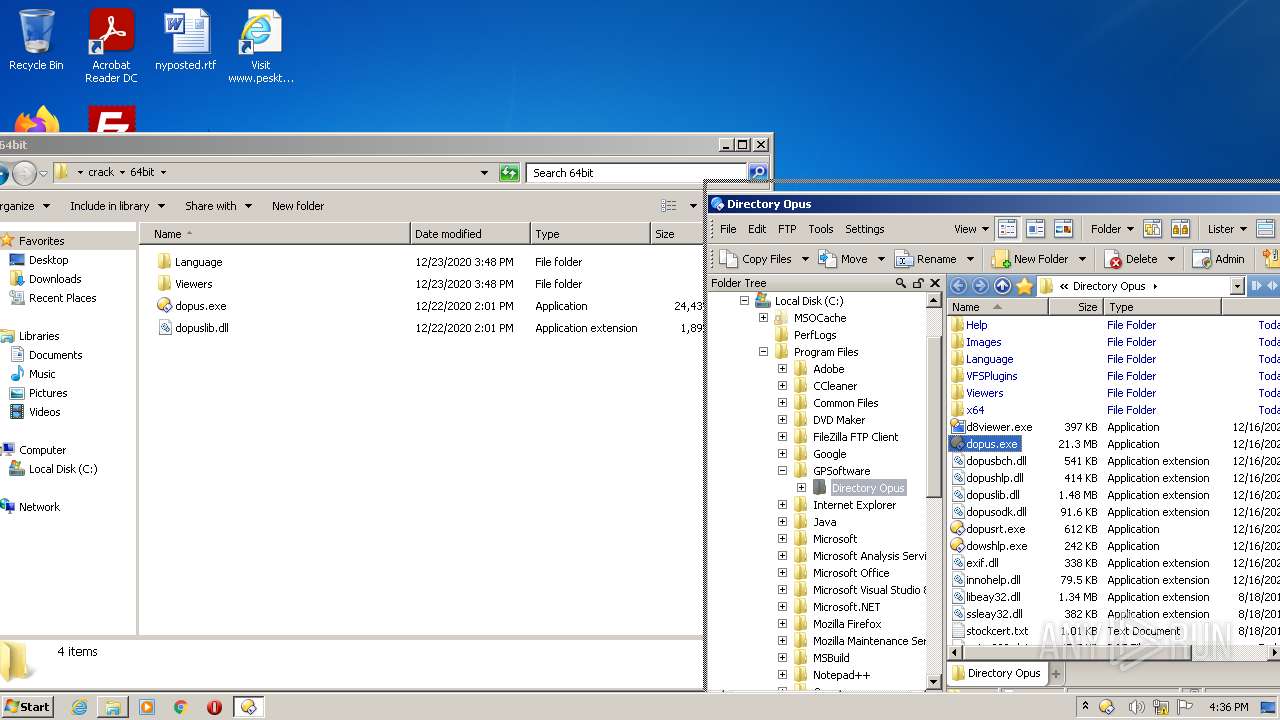This screenshot has width=1280, height=720.
Task: Click the search magnifier in 64bit Explorer window
Action: pyautogui.click(x=757, y=172)
